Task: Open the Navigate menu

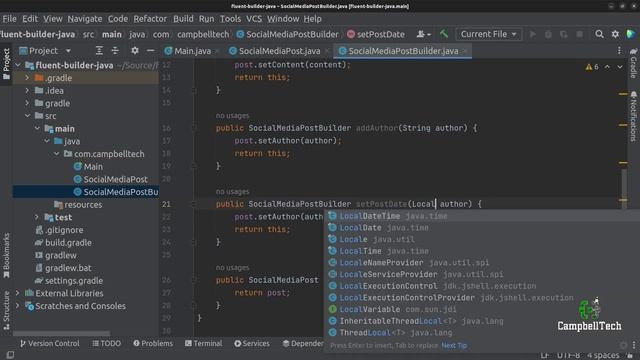Action: pos(85,19)
